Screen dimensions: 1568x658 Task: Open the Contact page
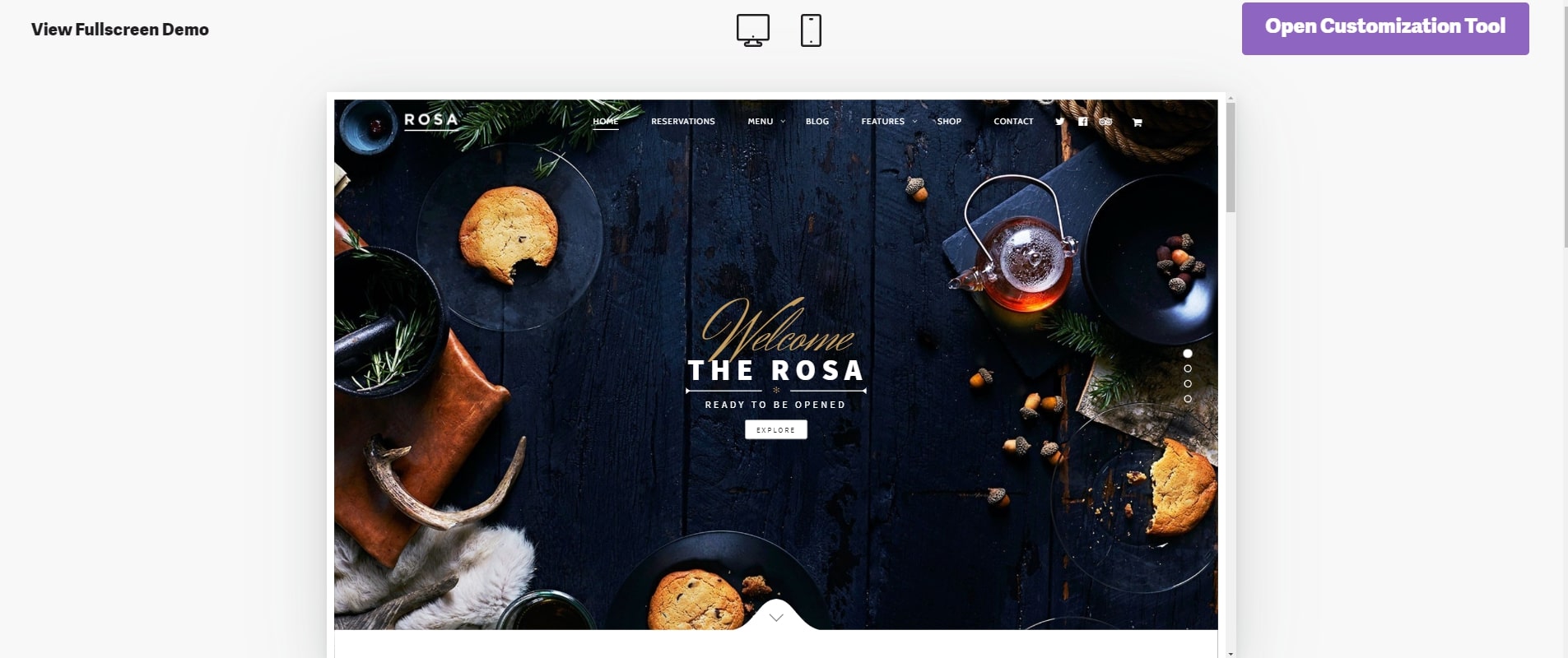pyautogui.click(x=1013, y=122)
